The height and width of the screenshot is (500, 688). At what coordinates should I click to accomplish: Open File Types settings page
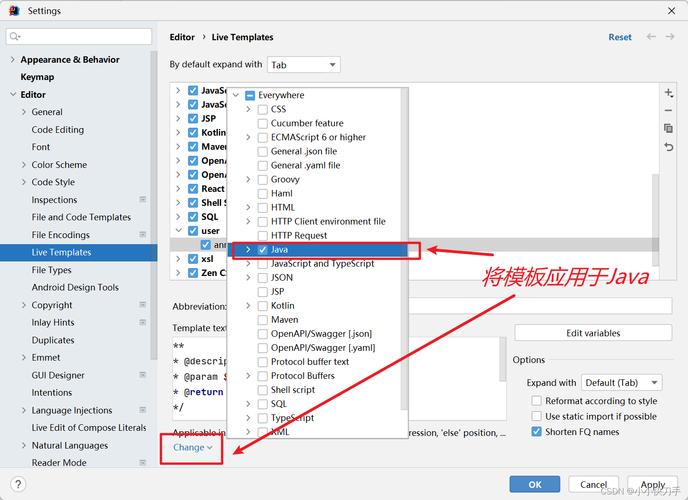pos(51,270)
